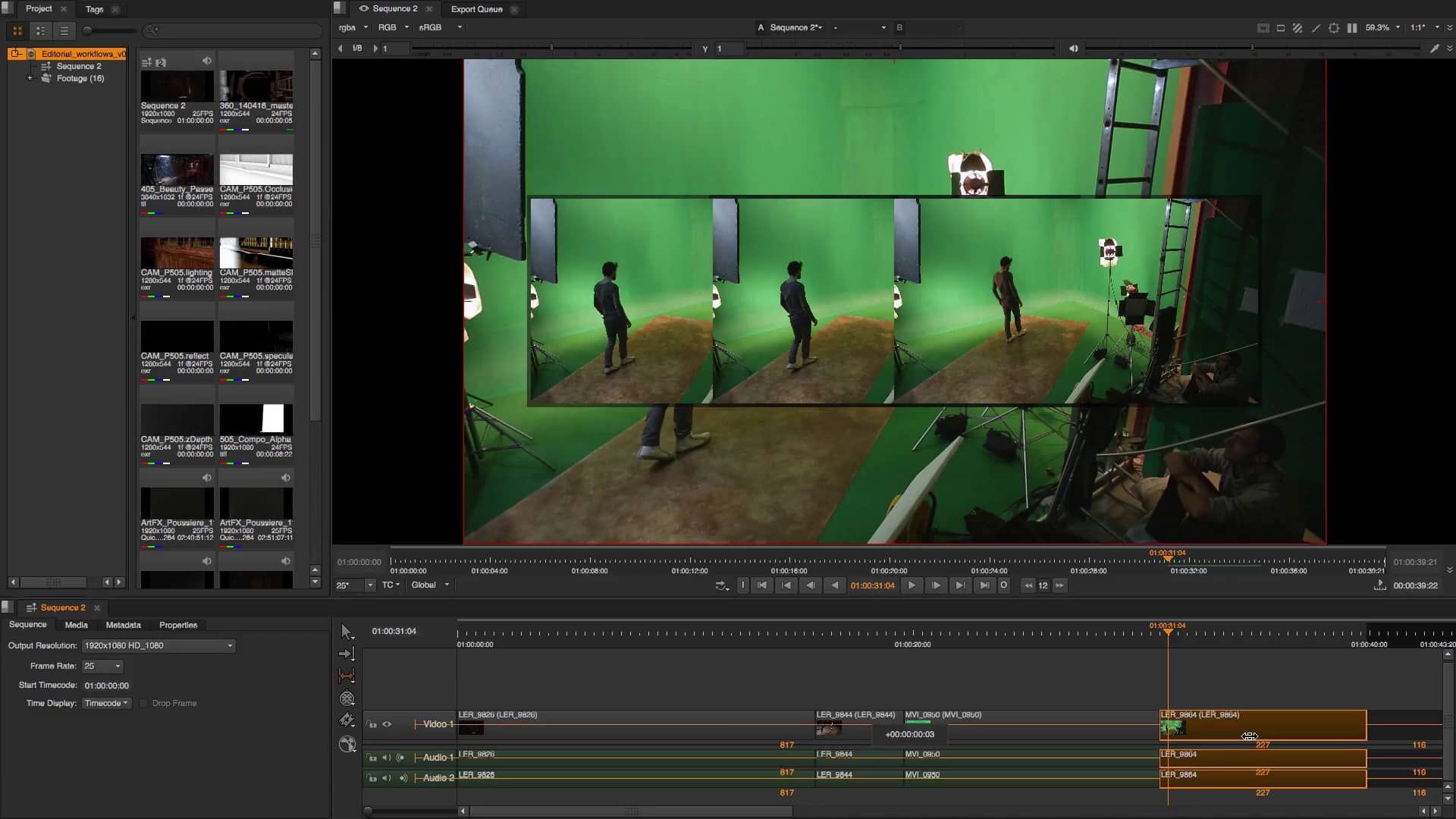Select the Retime clip tool
1456x819 pixels.
(347, 698)
